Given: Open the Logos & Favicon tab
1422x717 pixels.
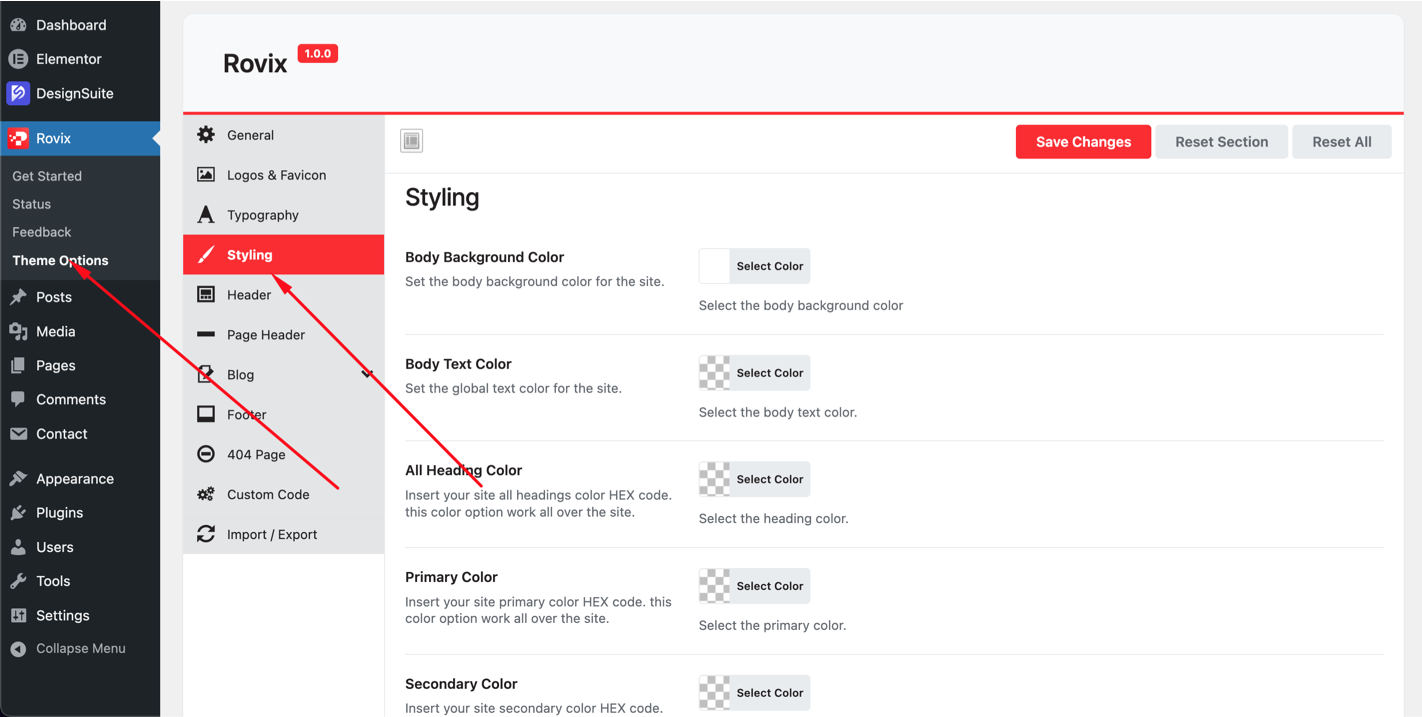Looking at the screenshot, I should (284, 175).
